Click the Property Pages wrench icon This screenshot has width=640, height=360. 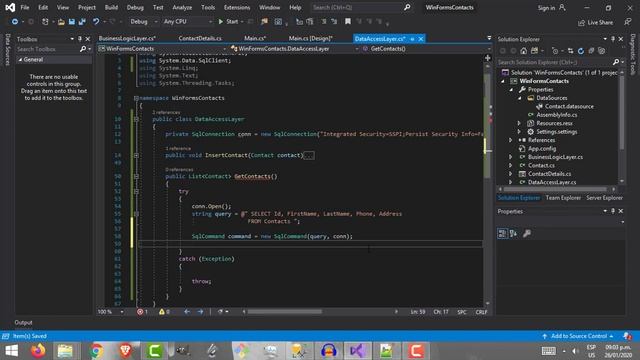point(527,233)
